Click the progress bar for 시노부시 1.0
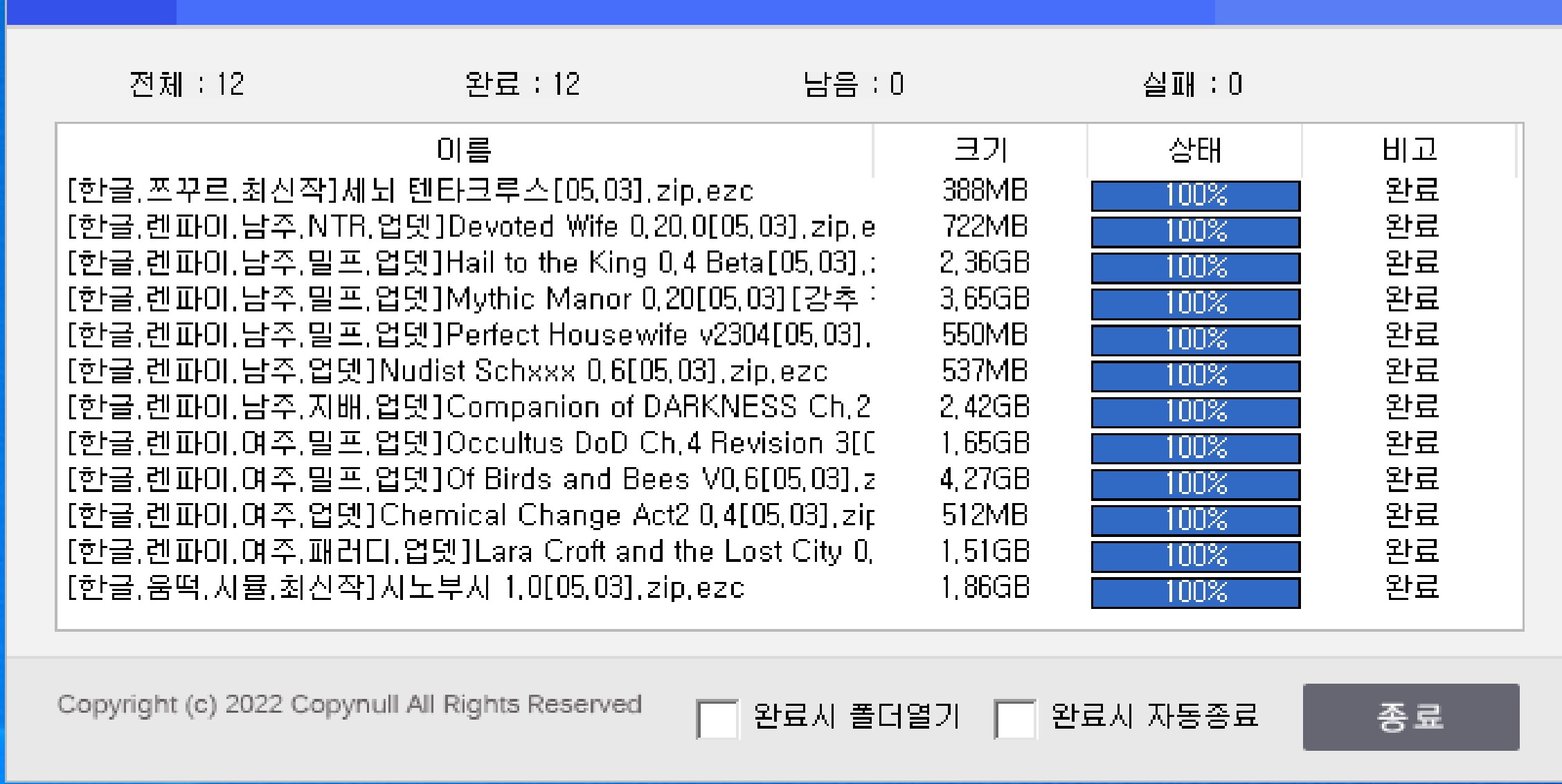Viewport: 1562px width, 784px height. [x=1193, y=592]
